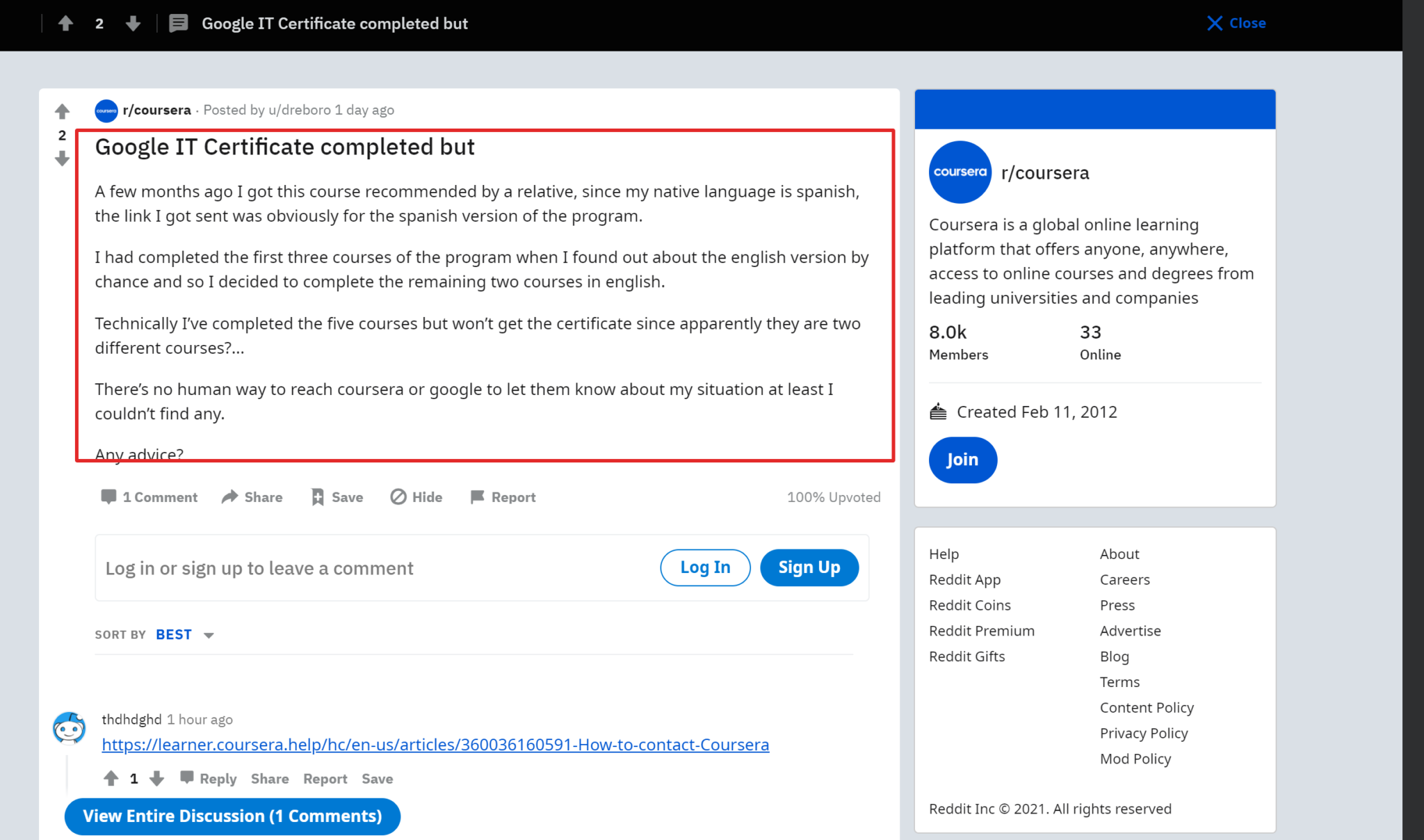This screenshot has width=1424, height=840.
Task: Open the Reddit Premium link
Action: tap(981, 630)
